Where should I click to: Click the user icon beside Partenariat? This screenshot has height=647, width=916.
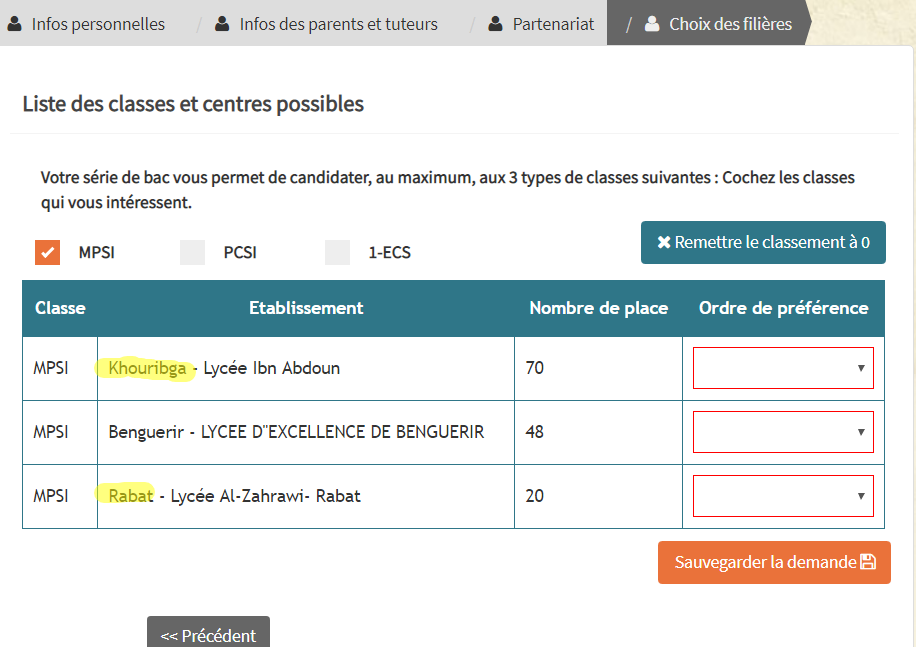495,24
